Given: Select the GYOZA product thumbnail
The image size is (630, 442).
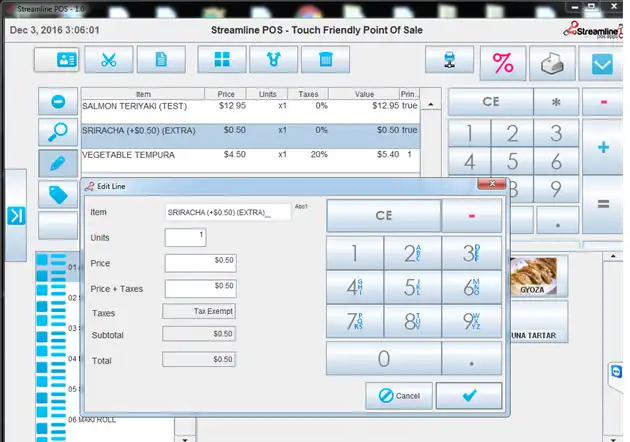Looking at the screenshot, I should 538,276.
